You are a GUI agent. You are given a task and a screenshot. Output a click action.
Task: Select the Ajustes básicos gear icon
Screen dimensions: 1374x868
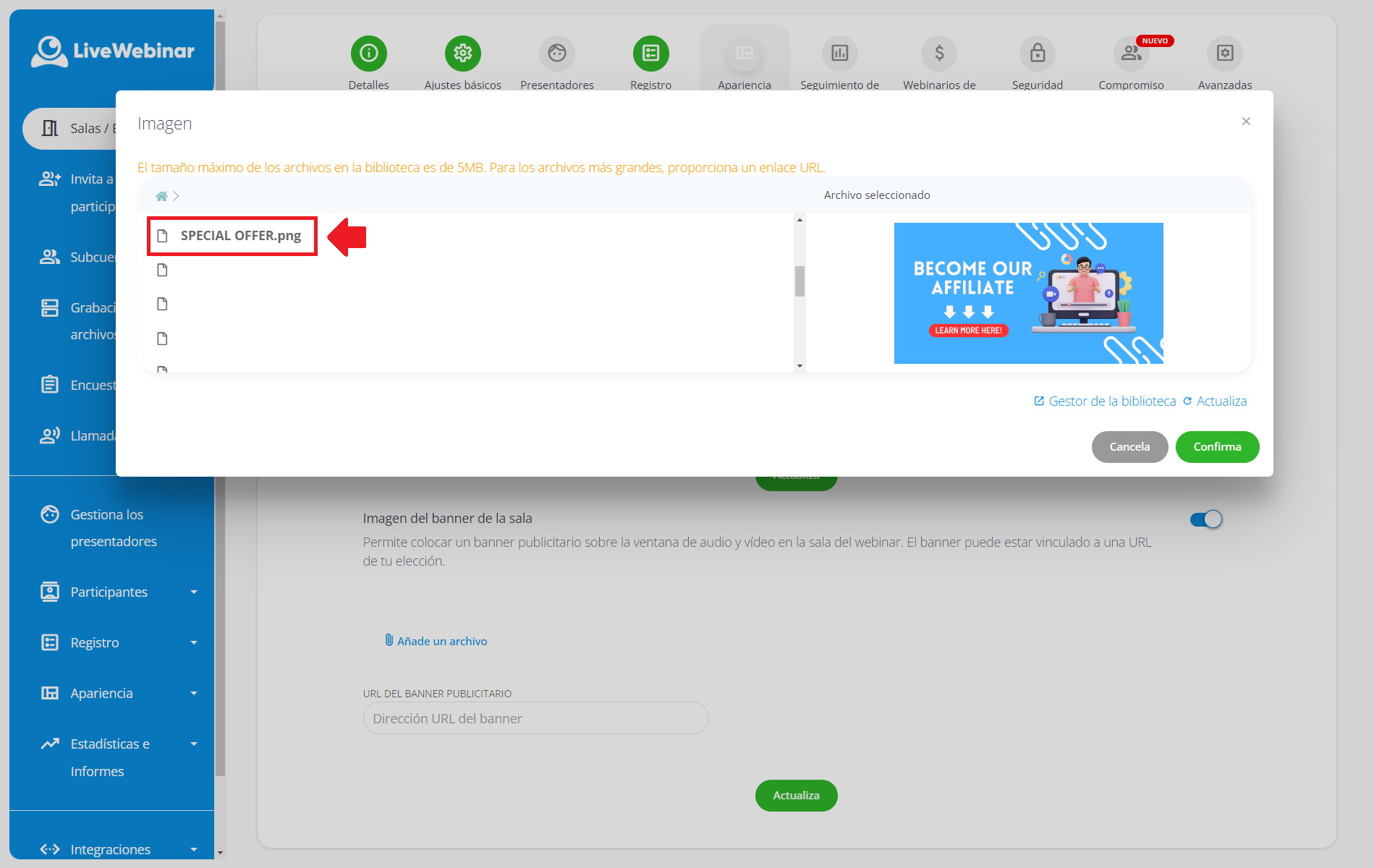pyautogui.click(x=463, y=53)
